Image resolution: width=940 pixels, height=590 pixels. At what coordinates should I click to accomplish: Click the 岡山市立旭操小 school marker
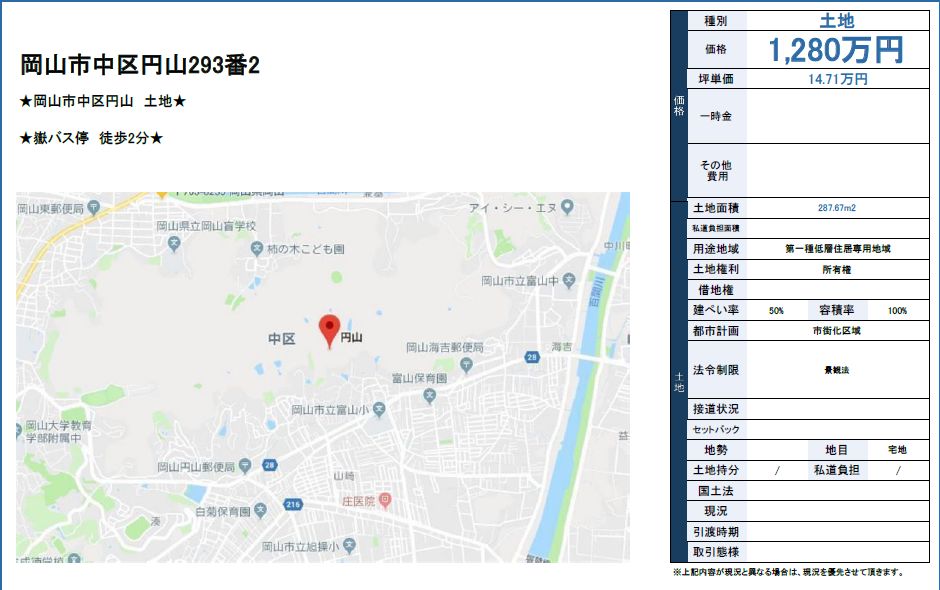click(350, 546)
